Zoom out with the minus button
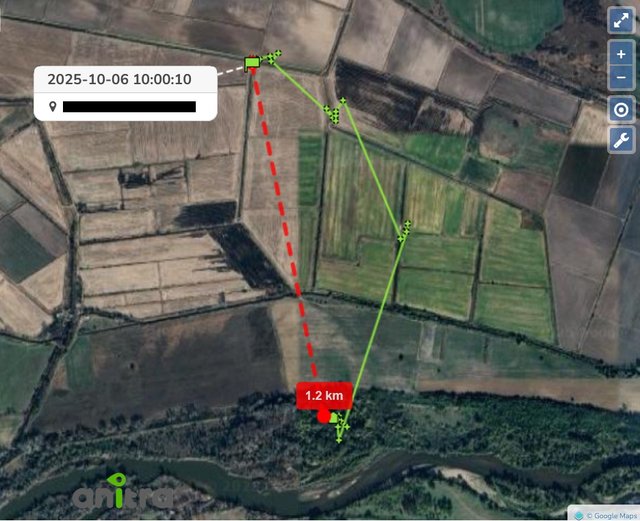 click(621, 78)
